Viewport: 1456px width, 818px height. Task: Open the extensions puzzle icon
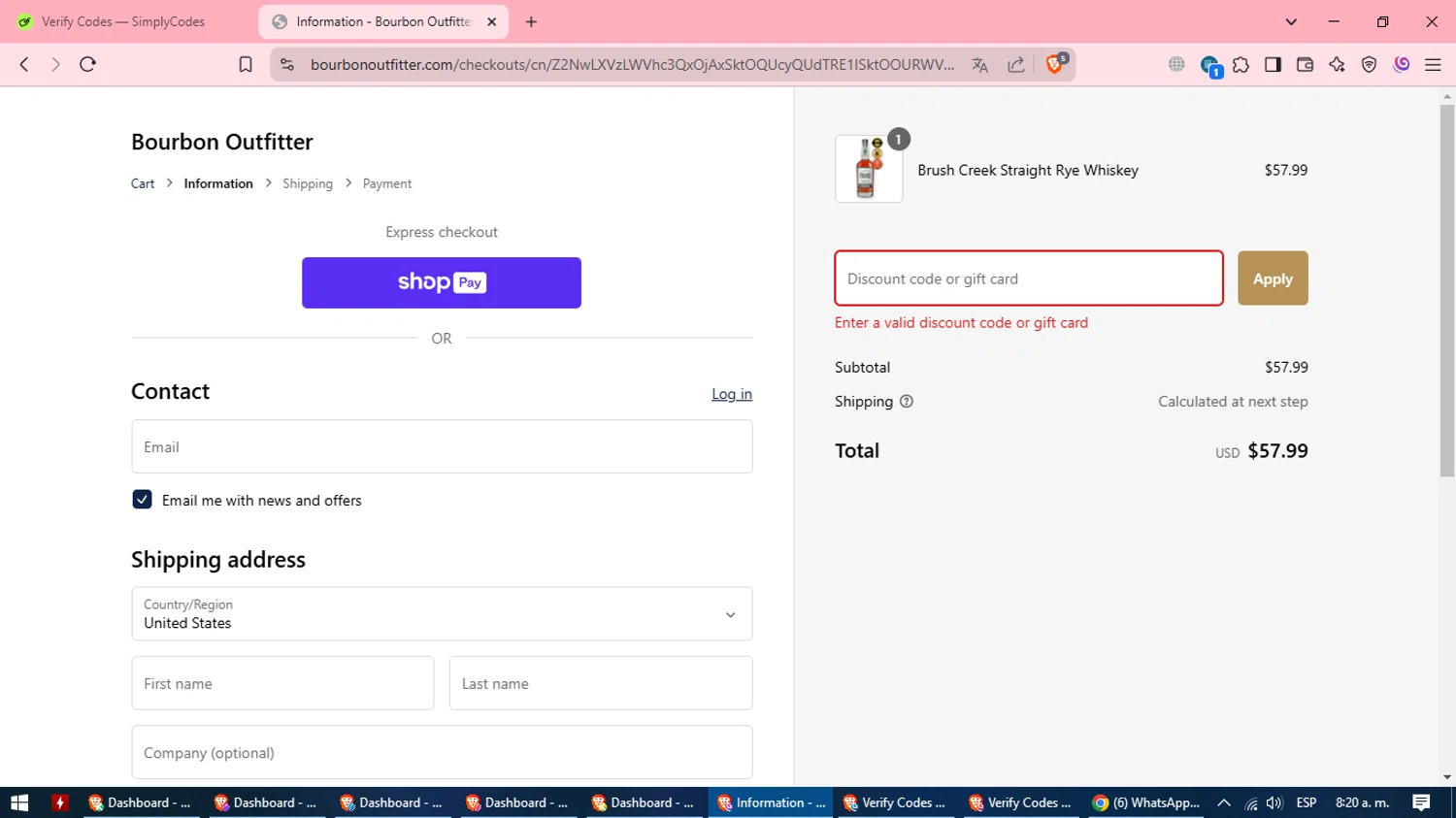click(1241, 64)
